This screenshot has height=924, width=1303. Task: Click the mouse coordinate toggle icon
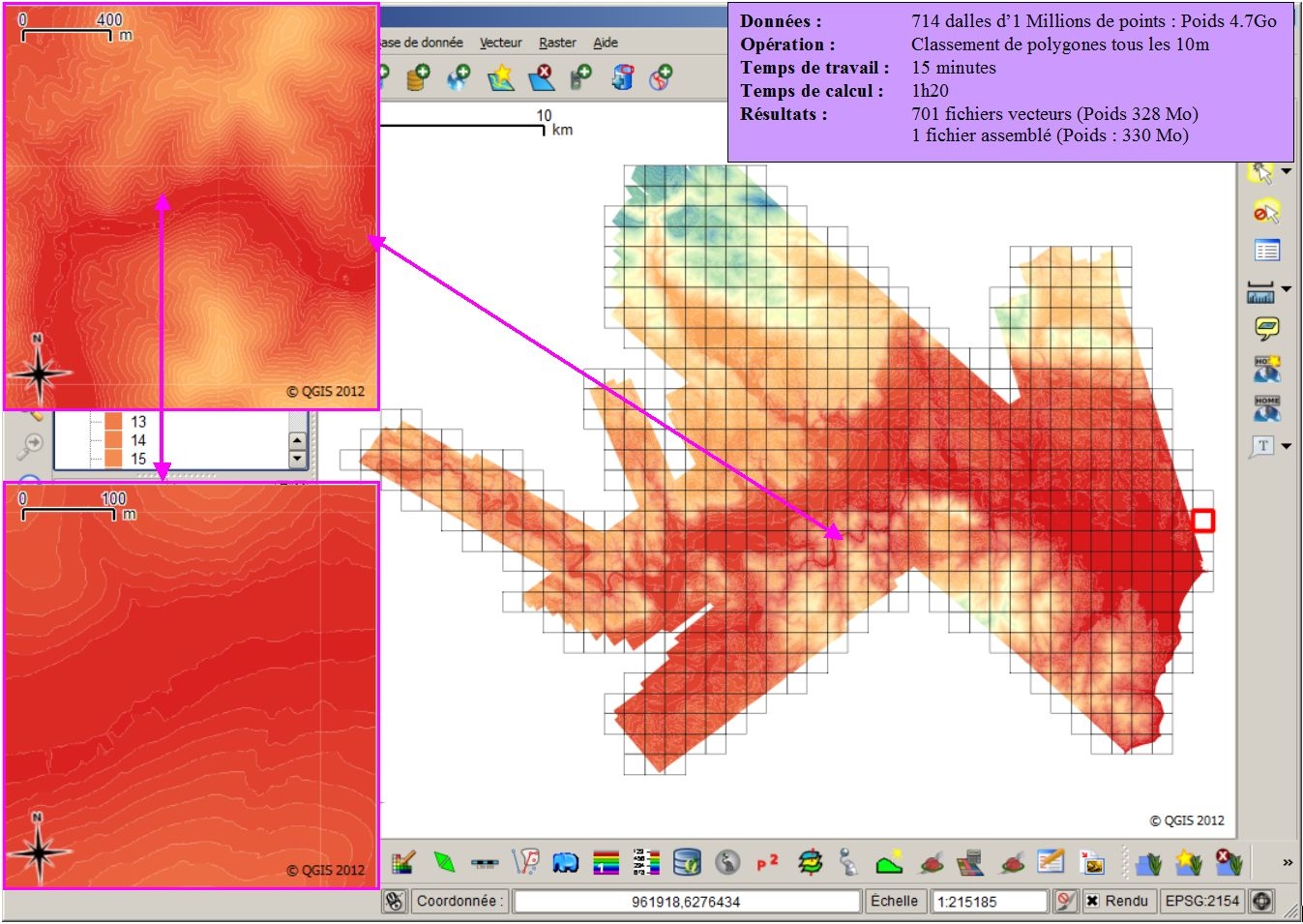click(x=395, y=901)
